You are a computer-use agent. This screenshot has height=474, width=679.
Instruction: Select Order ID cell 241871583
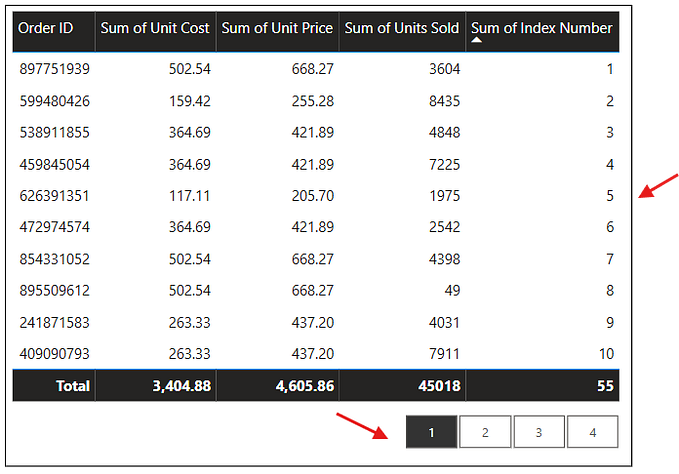pos(55,322)
